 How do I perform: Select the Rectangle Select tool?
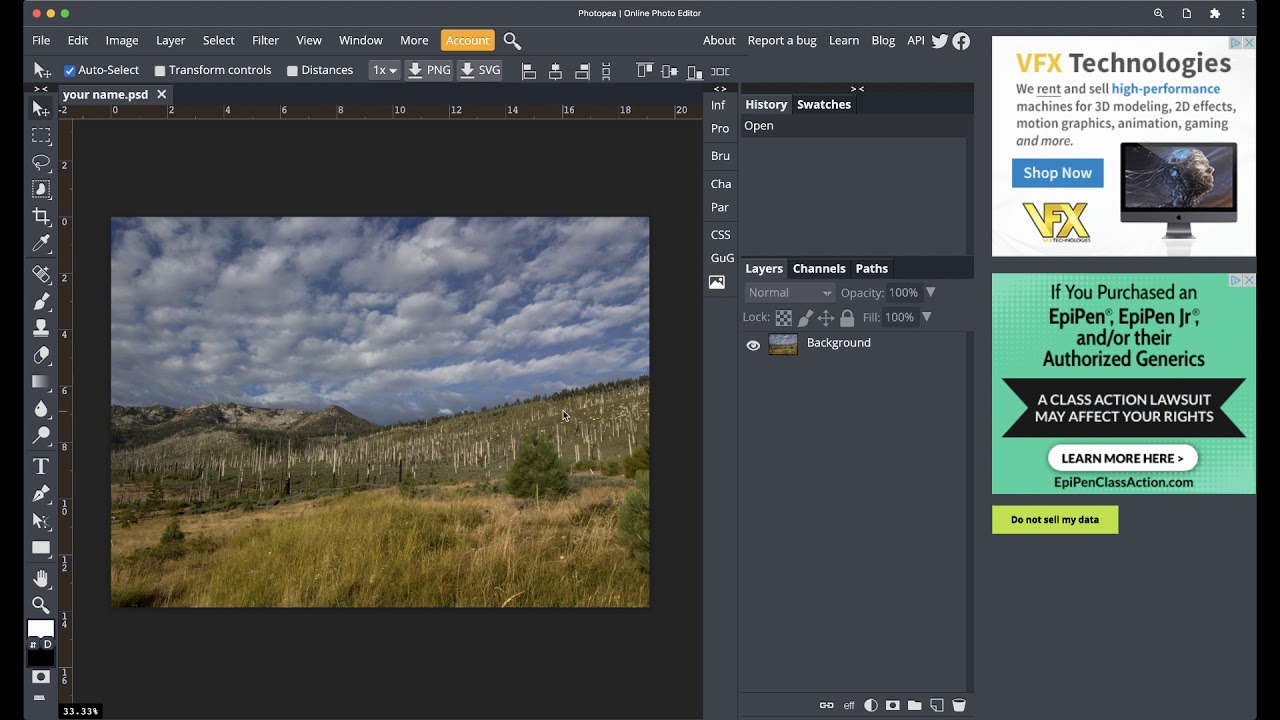(41, 135)
